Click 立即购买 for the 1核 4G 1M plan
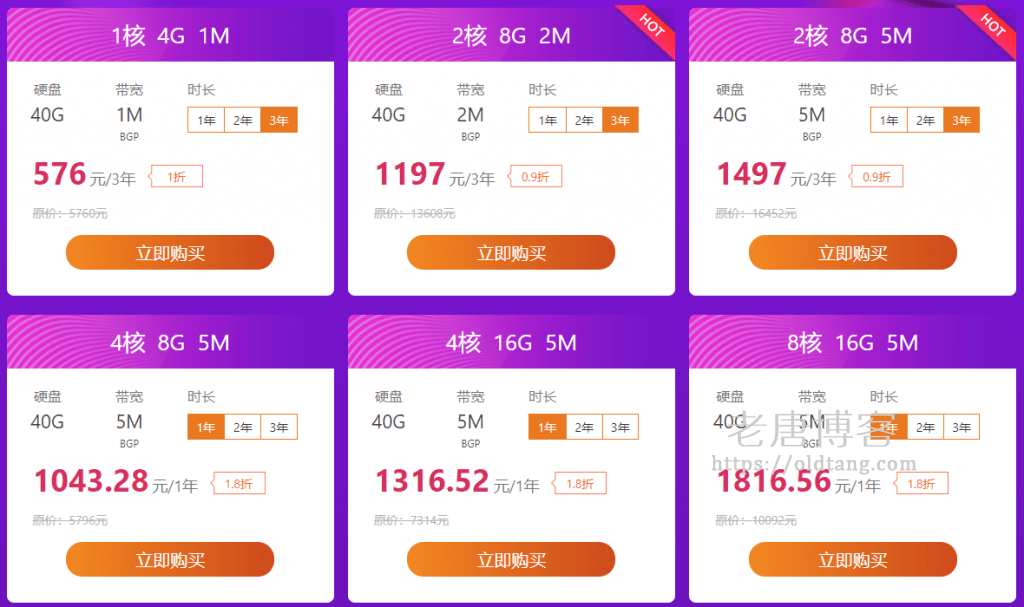This screenshot has height=607, width=1024. pyautogui.click(x=170, y=252)
